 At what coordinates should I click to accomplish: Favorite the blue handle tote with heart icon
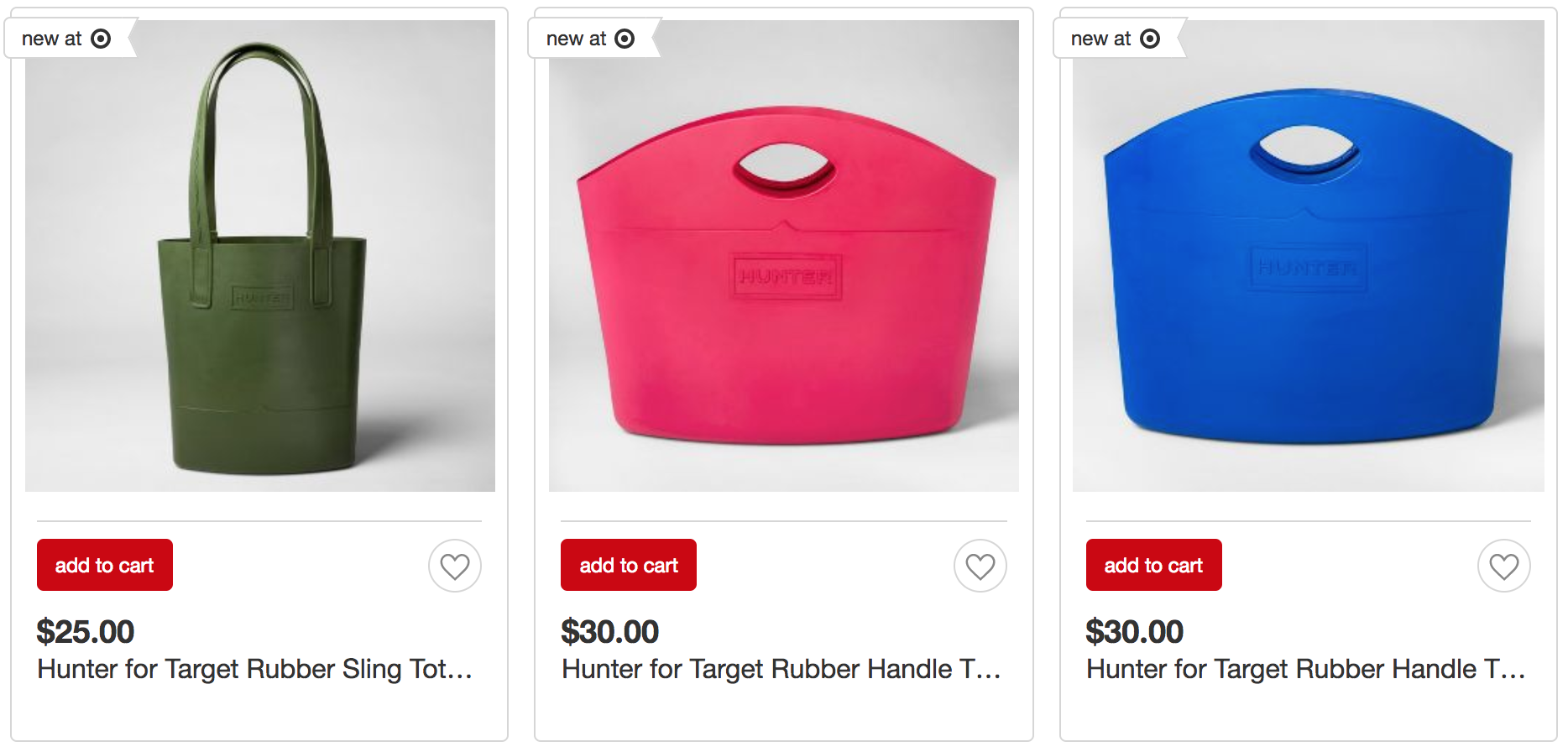1503,566
